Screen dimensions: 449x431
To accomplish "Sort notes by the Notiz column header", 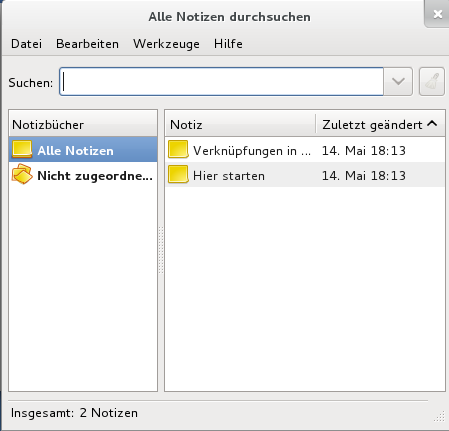I will (240, 124).
